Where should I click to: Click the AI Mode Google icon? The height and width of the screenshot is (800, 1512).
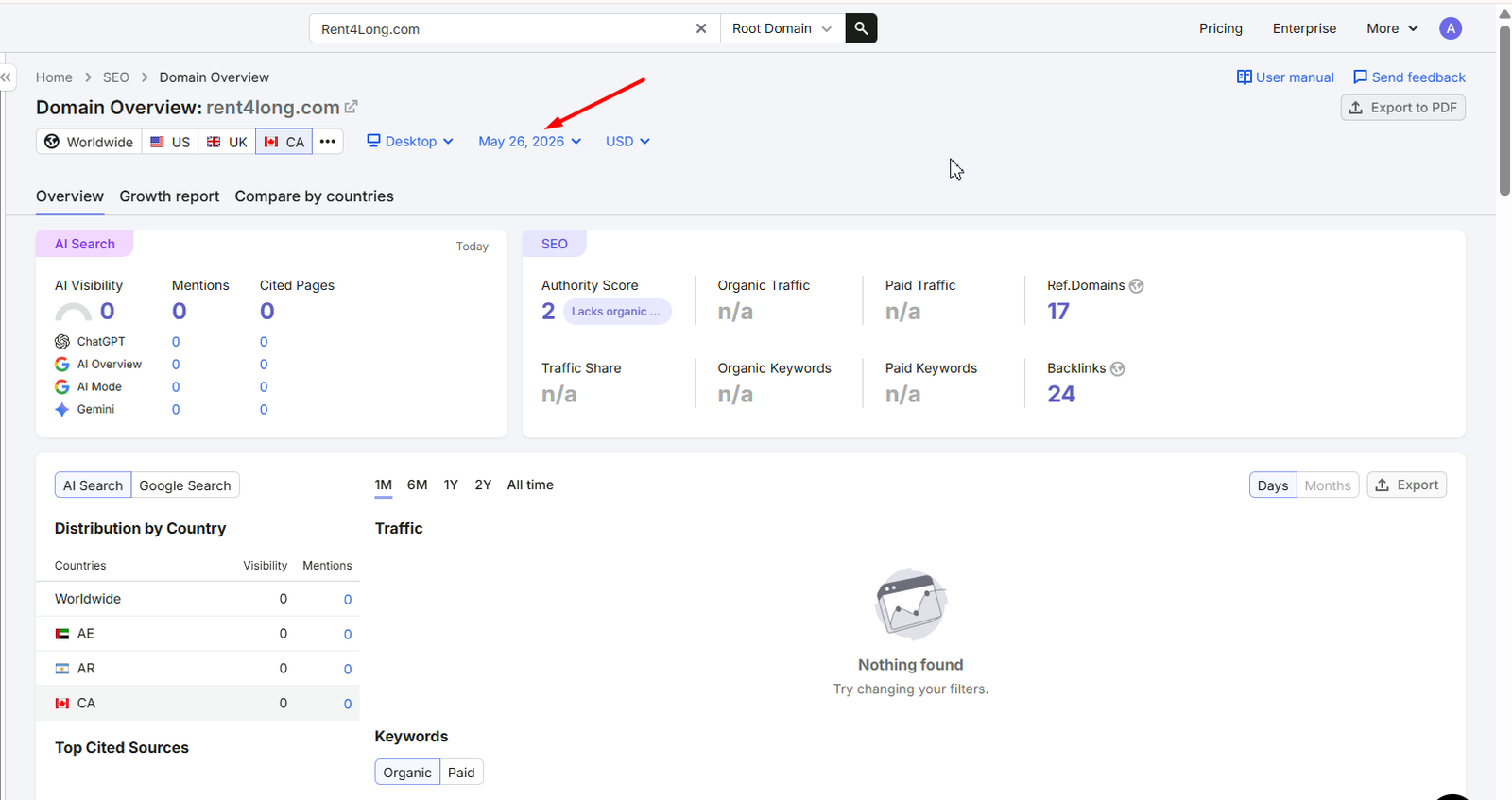62,387
